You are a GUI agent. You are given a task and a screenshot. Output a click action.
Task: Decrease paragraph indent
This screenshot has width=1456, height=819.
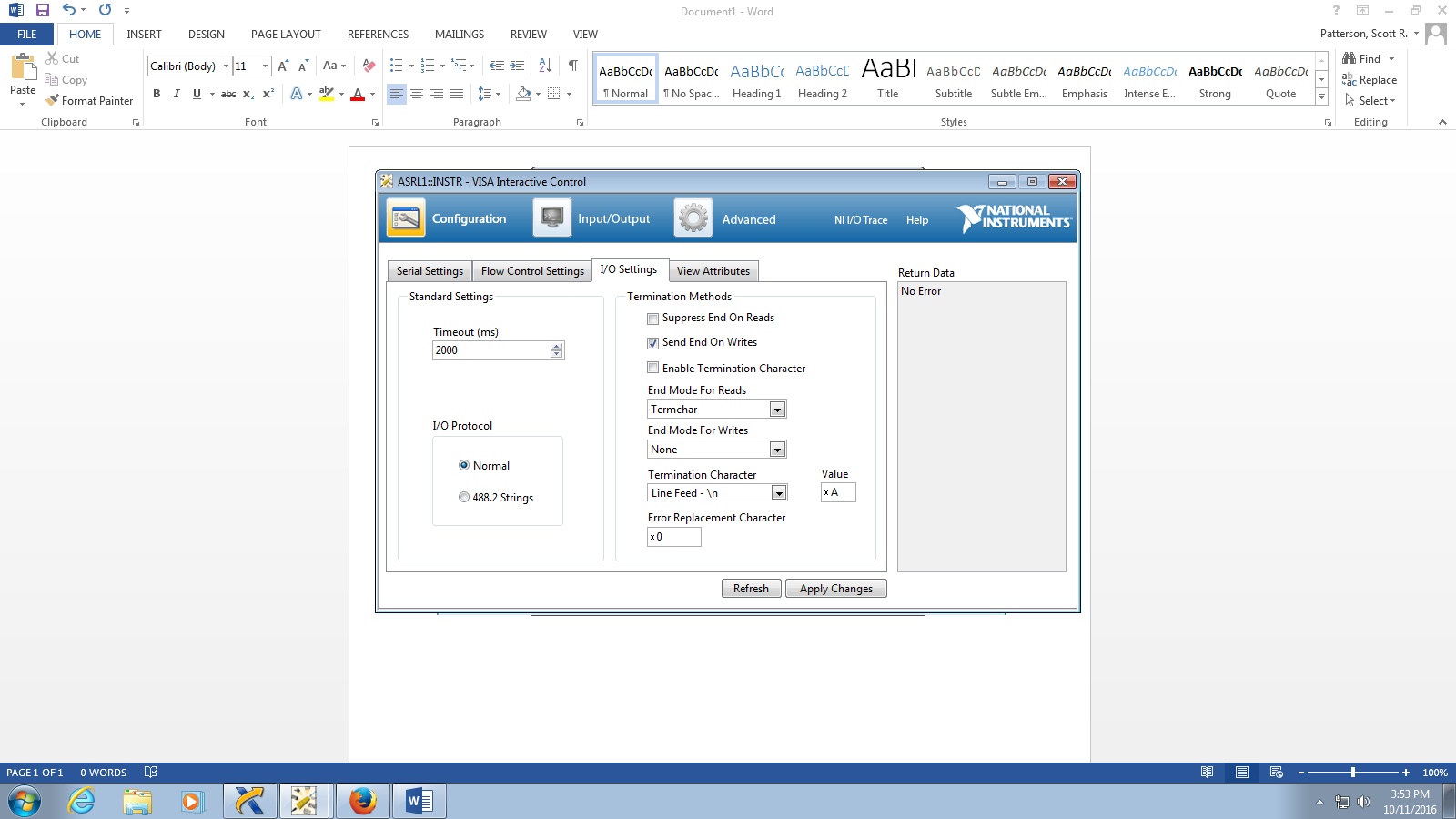[497, 66]
